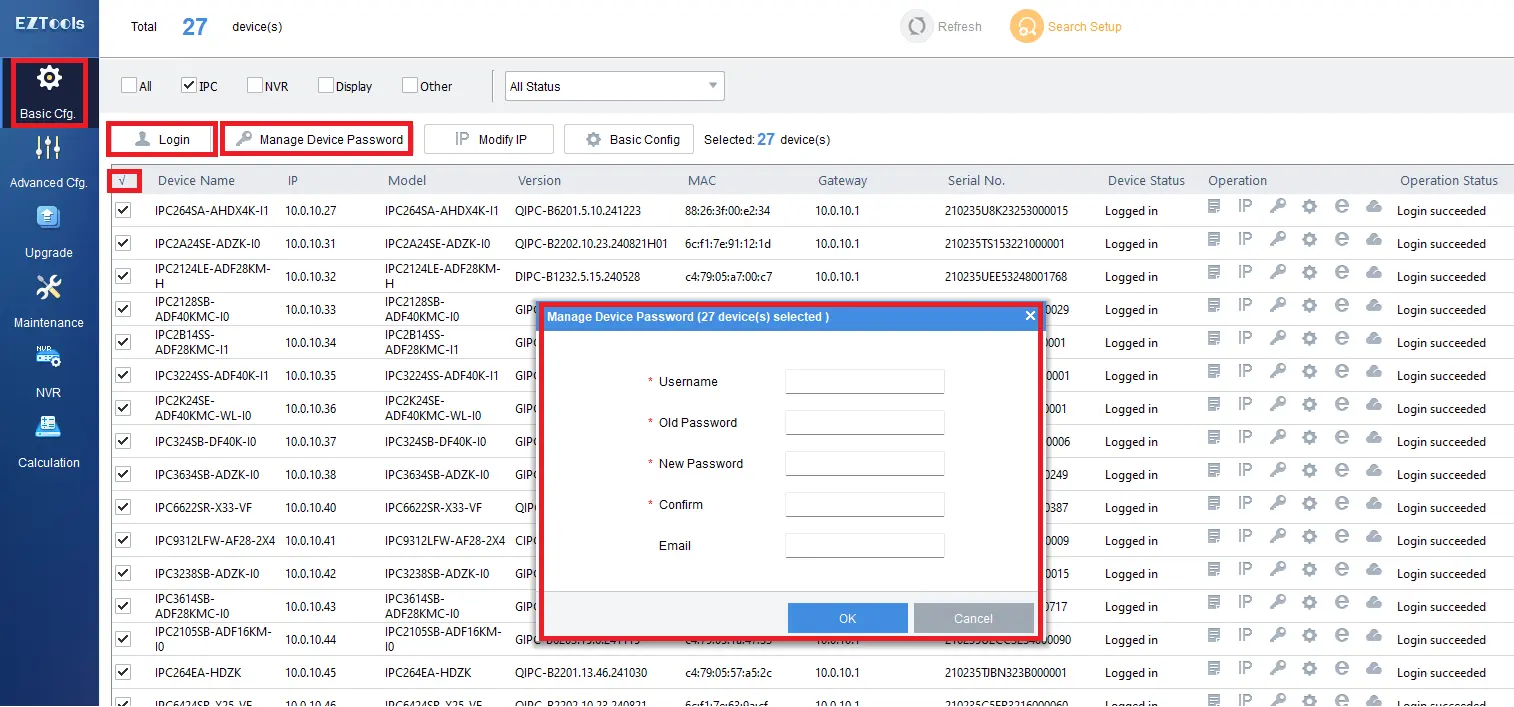Select the IP cell 10.0.10.41

point(311,541)
